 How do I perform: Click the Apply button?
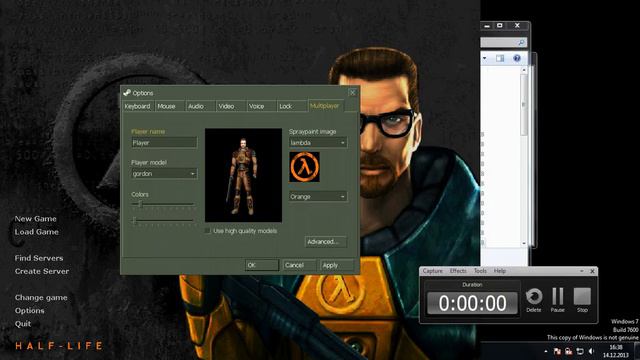coord(337,265)
